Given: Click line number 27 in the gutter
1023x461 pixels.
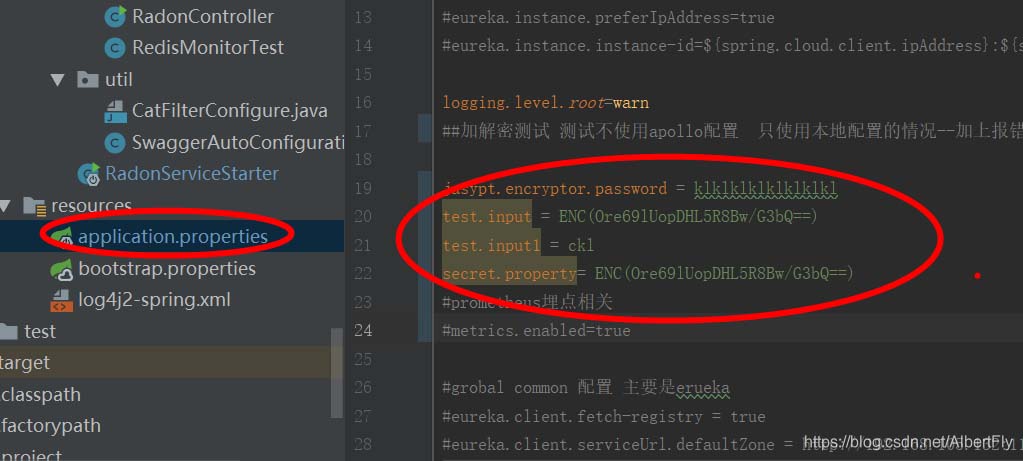Looking at the screenshot, I should coord(363,416).
